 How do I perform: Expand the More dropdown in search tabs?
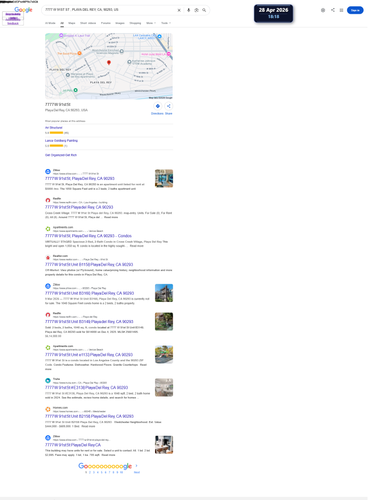click(151, 23)
